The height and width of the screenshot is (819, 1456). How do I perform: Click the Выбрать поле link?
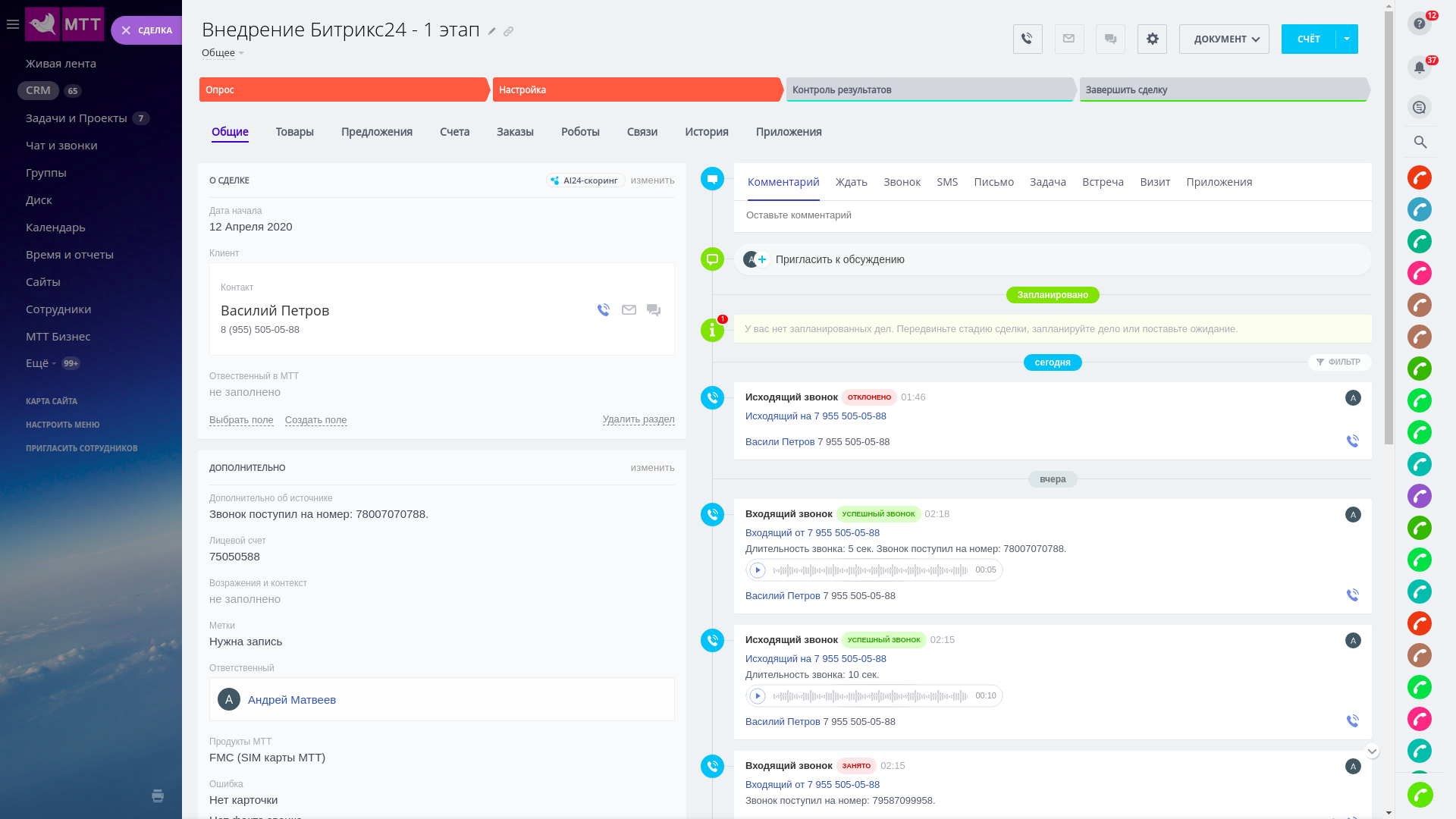(241, 420)
